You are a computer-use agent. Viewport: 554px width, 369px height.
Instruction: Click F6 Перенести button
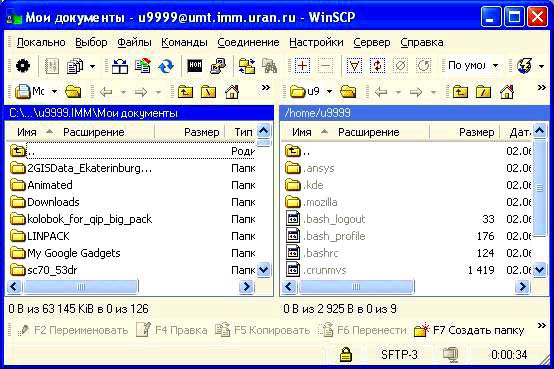click(362, 330)
